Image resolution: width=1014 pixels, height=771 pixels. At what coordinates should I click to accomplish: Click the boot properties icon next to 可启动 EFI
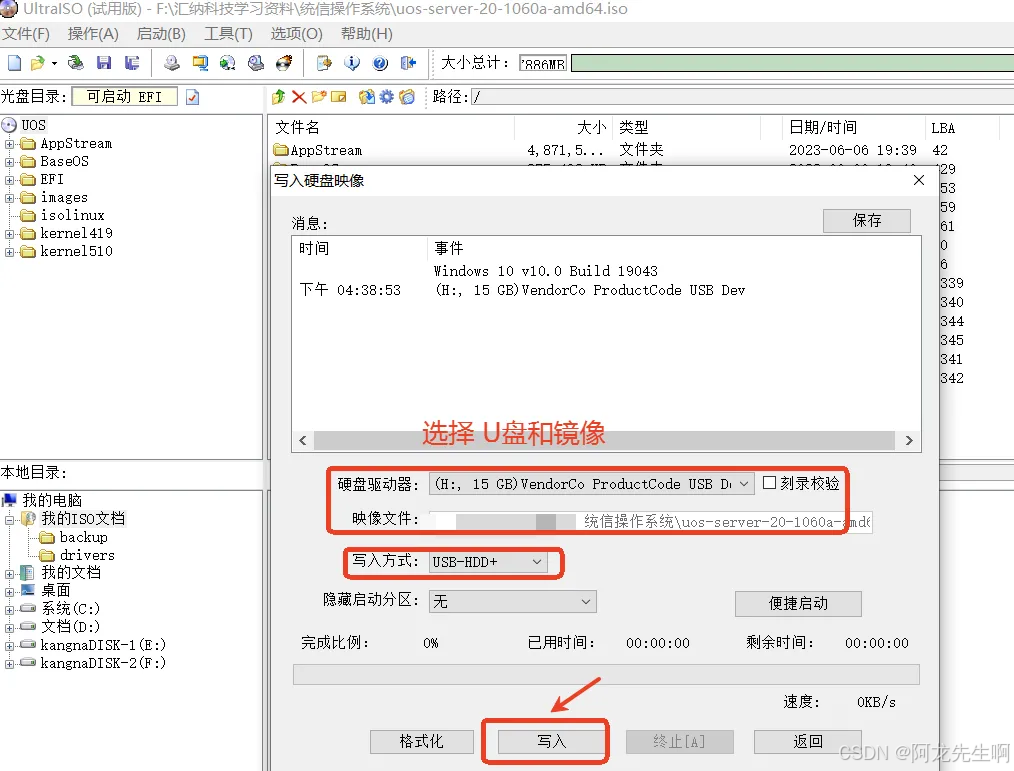point(193,97)
